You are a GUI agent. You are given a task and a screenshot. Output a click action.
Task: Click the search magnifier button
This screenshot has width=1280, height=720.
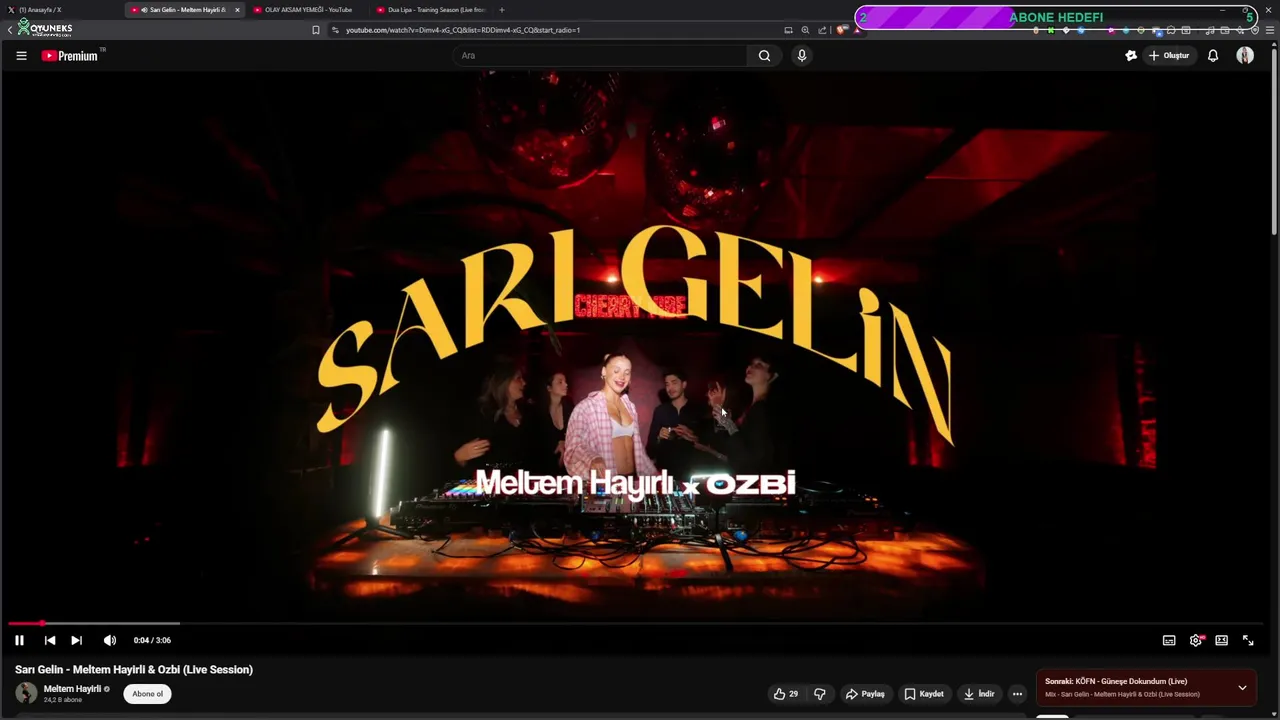[764, 56]
